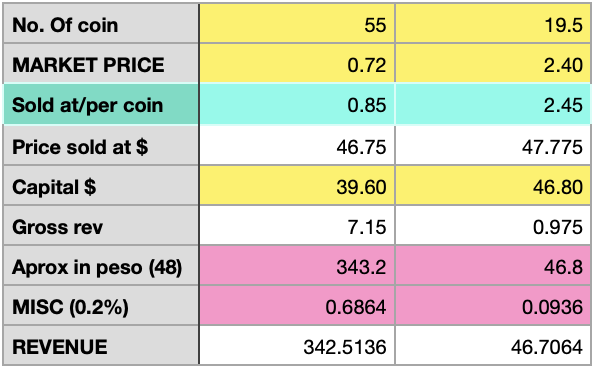Viewport: 596px width, 368px height.
Task: Select the yellow cell showing 39.60
Action: (x=297, y=185)
